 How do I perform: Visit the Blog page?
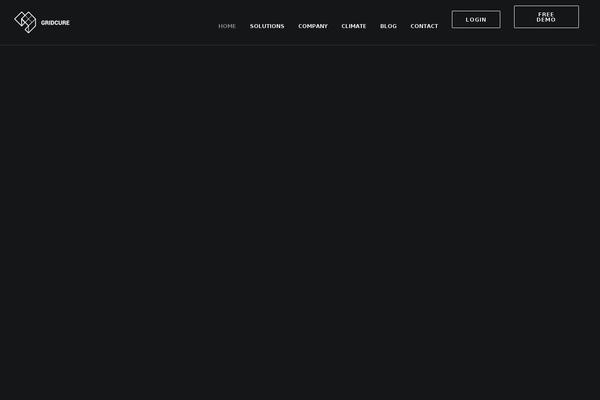[388, 26]
